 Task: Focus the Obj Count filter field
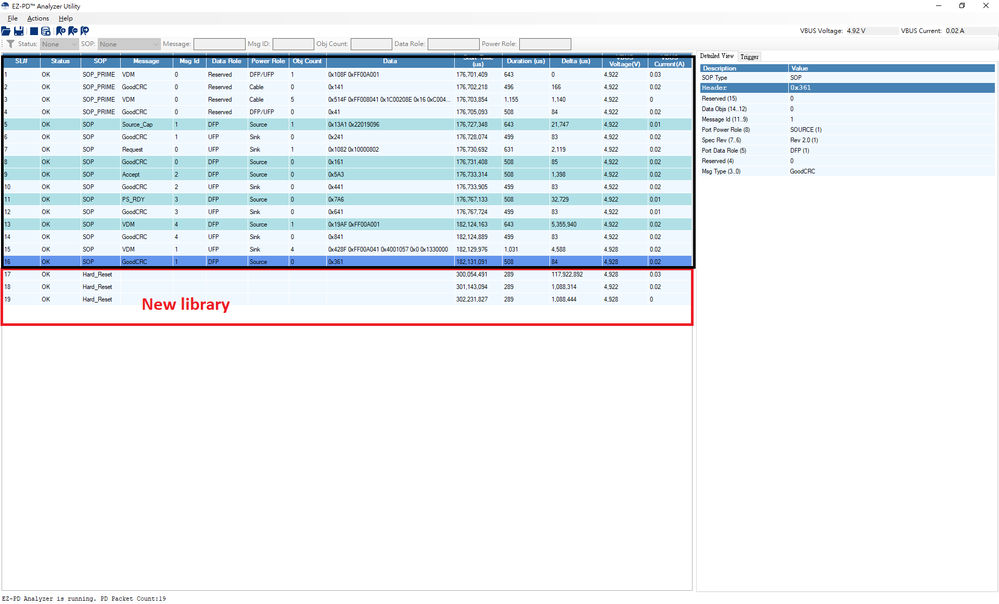pyautogui.click(x=371, y=44)
